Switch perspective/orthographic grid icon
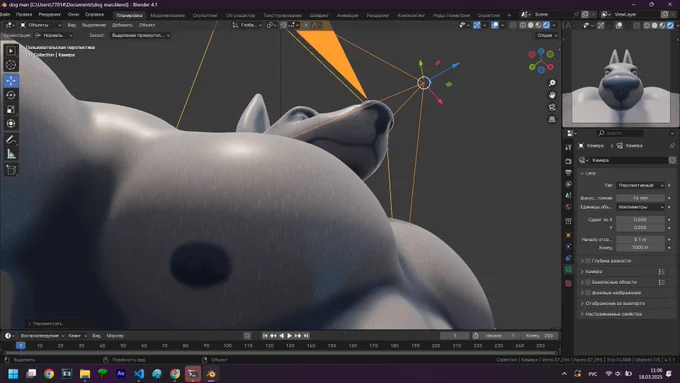680x383 pixels. coord(552,119)
